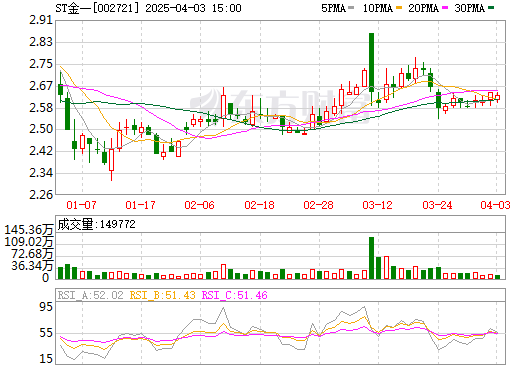Click the RSI_B indicator label
Screen dimensions: 520x365
click(x=162, y=295)
